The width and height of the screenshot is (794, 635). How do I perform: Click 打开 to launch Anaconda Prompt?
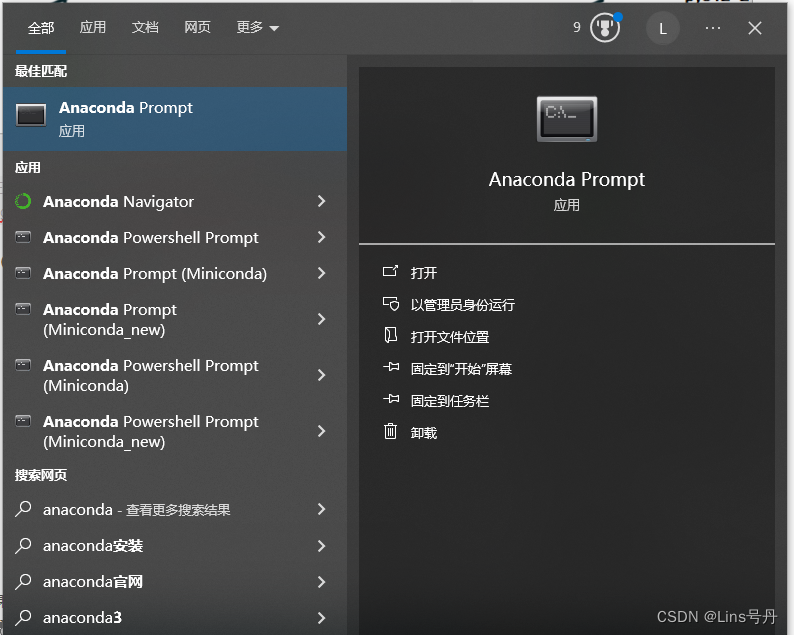(x=424, y=272)
